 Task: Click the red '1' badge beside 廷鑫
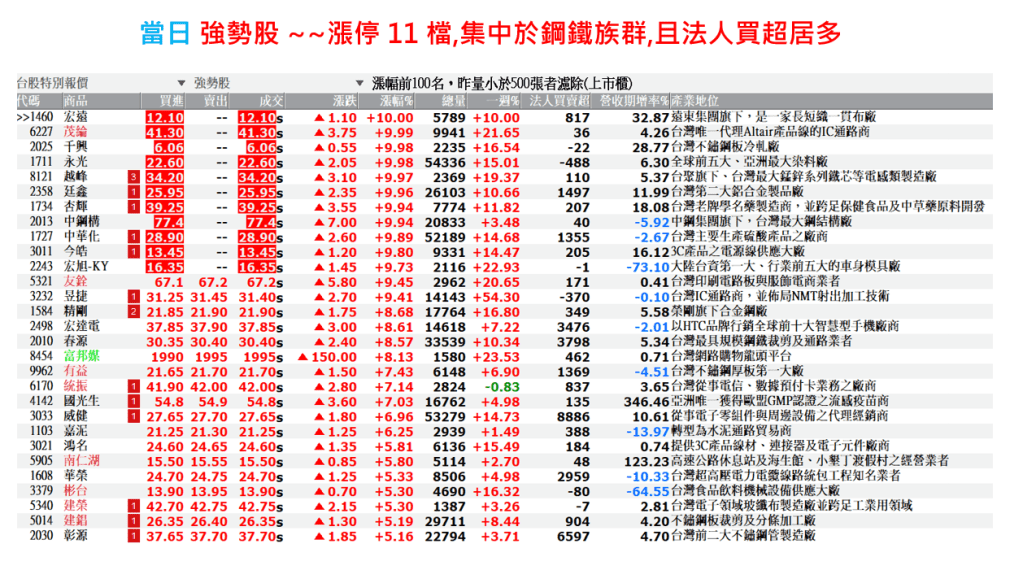(133, 192)
